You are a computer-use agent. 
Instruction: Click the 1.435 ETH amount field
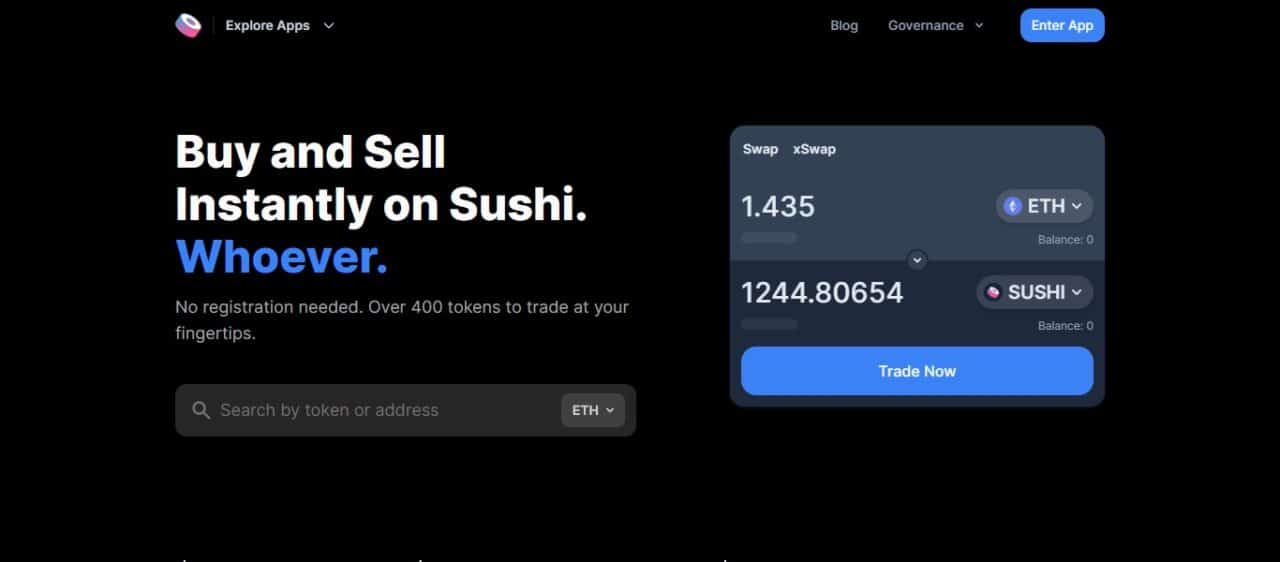click(x=778, y=206)
